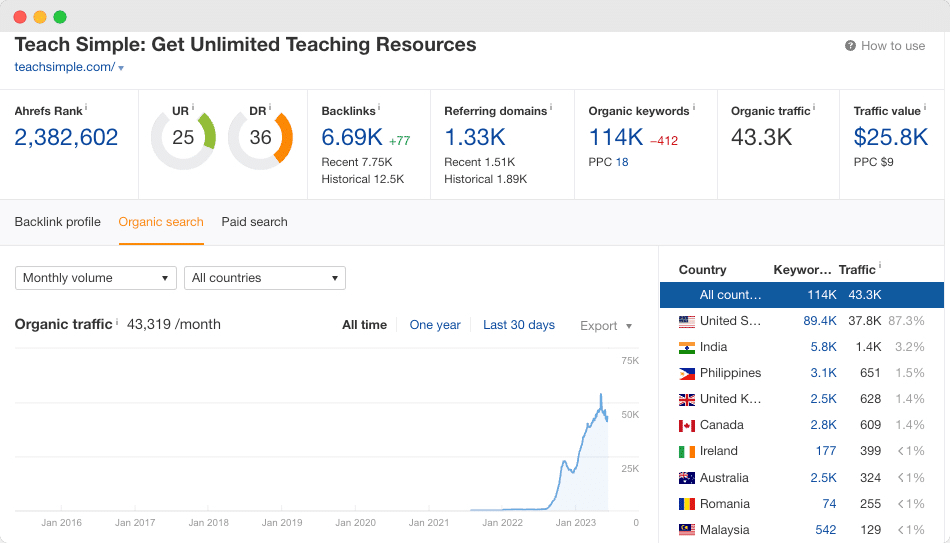Click Historical 1.89K referring domains text
This screenshot has width=950, height=543.
[485, 179]
